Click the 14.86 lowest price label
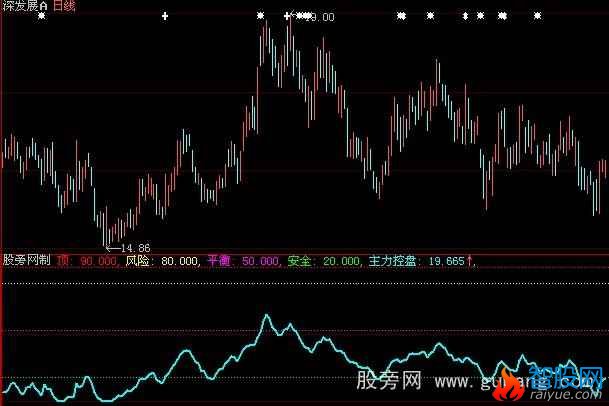Image resolution: width=609 pixels, height=406 pixels. coord(136,248)
